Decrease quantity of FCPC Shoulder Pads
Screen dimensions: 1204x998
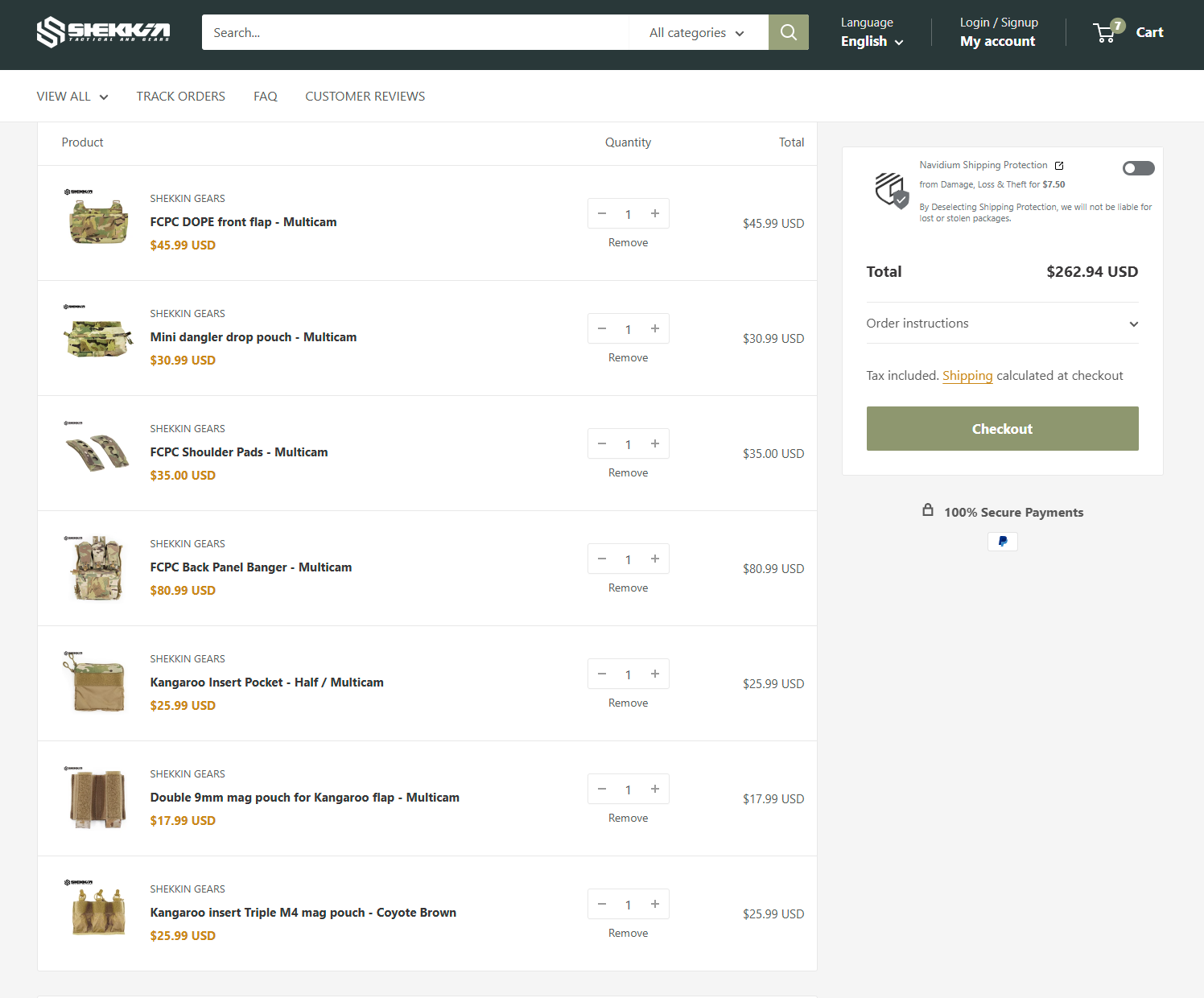[602, 443]
